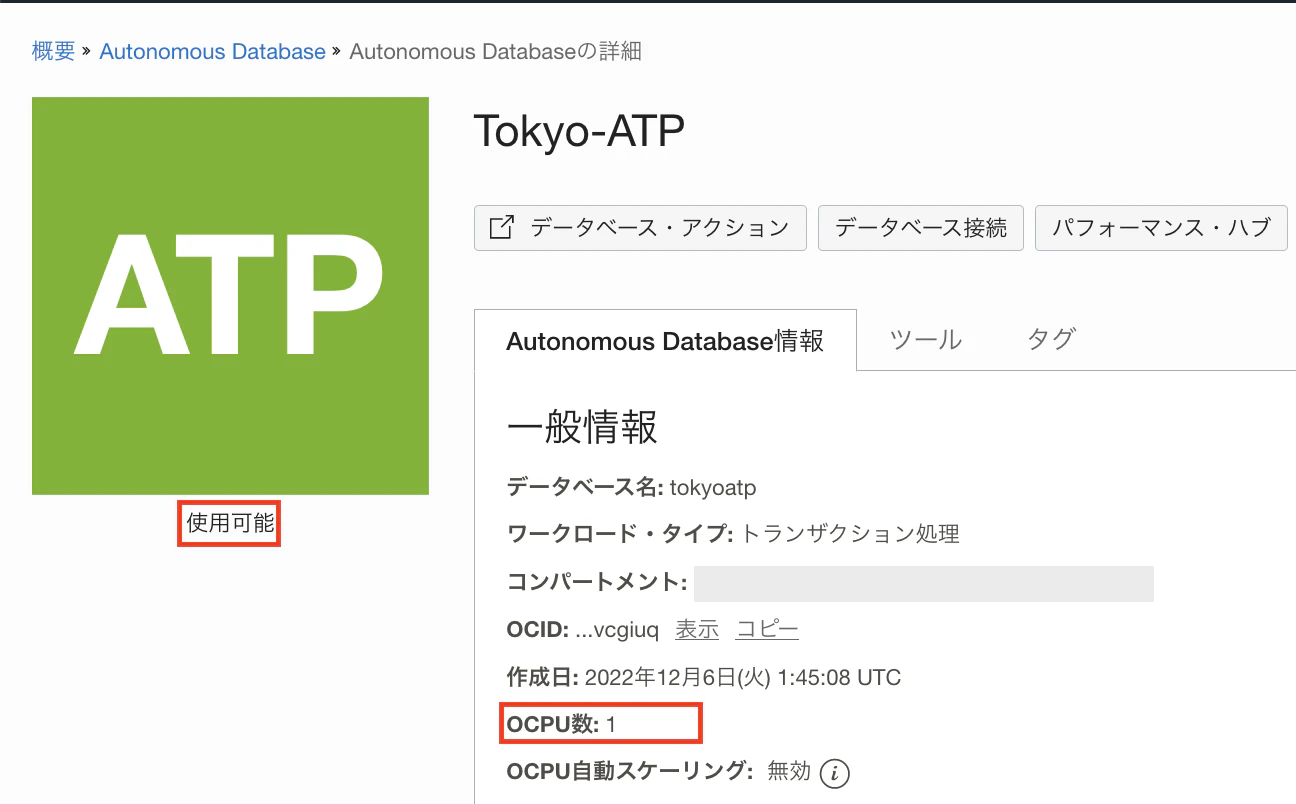This screenshot has height=804, width=1296.
Task: Click the コンパートメント label
Action: (x=598, y=582)
